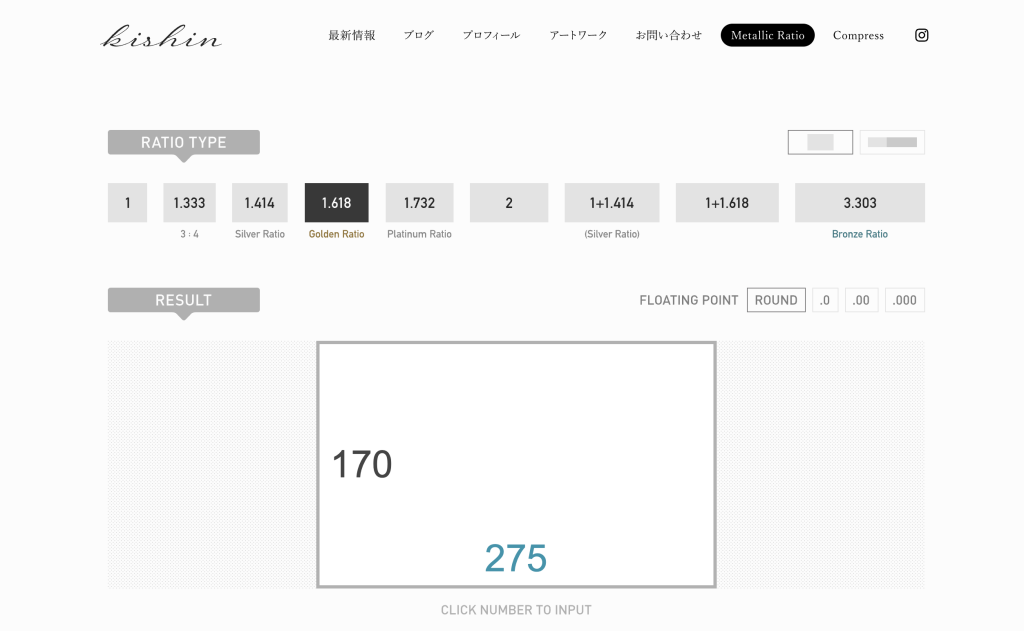Viewport: 1024px width, 631px height.
Task: Pick the 3.303 Bronze Ratio option
Action: pos(859,203)
